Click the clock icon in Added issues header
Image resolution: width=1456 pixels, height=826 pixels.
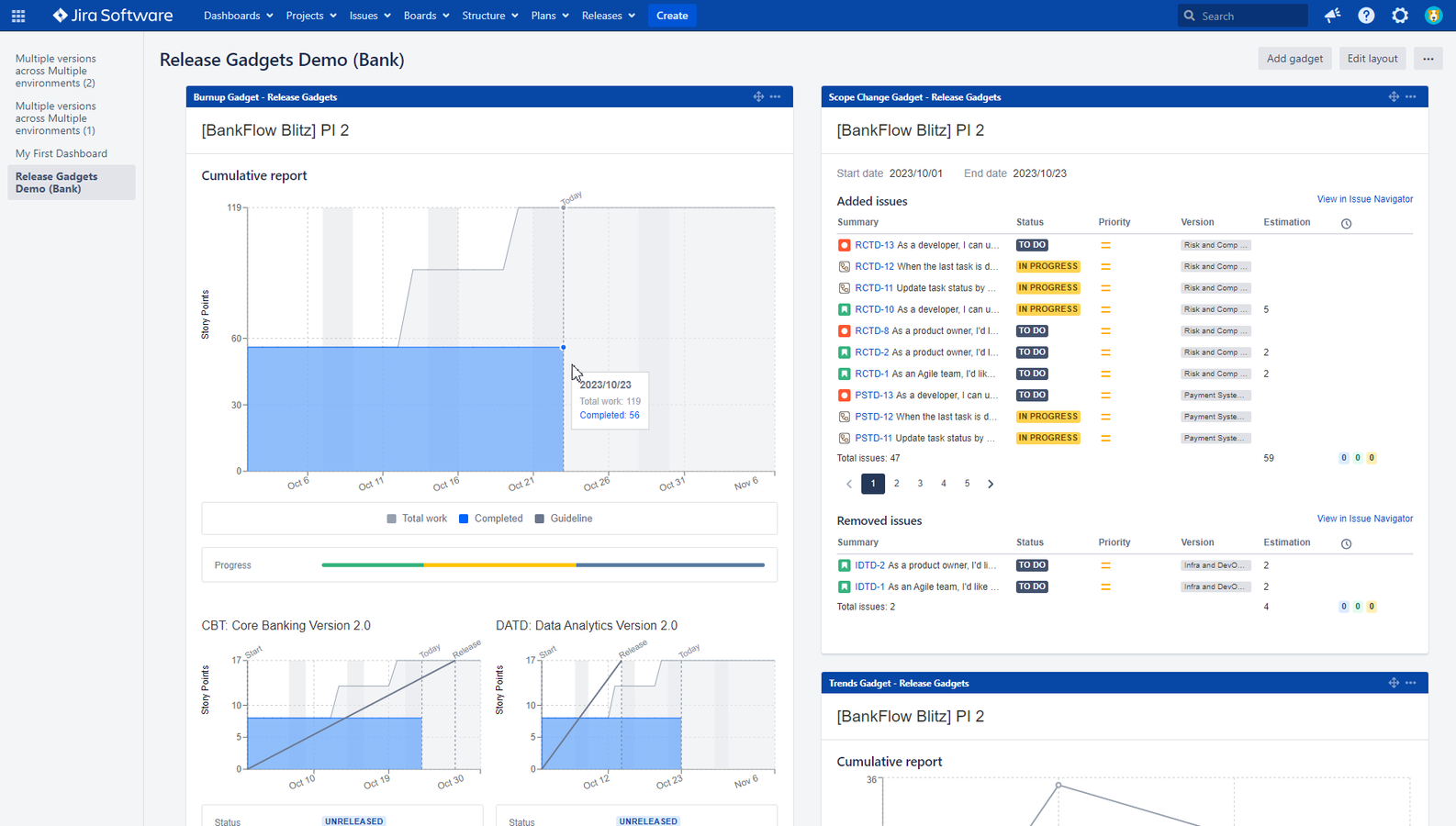click(x=1346, y=223)
